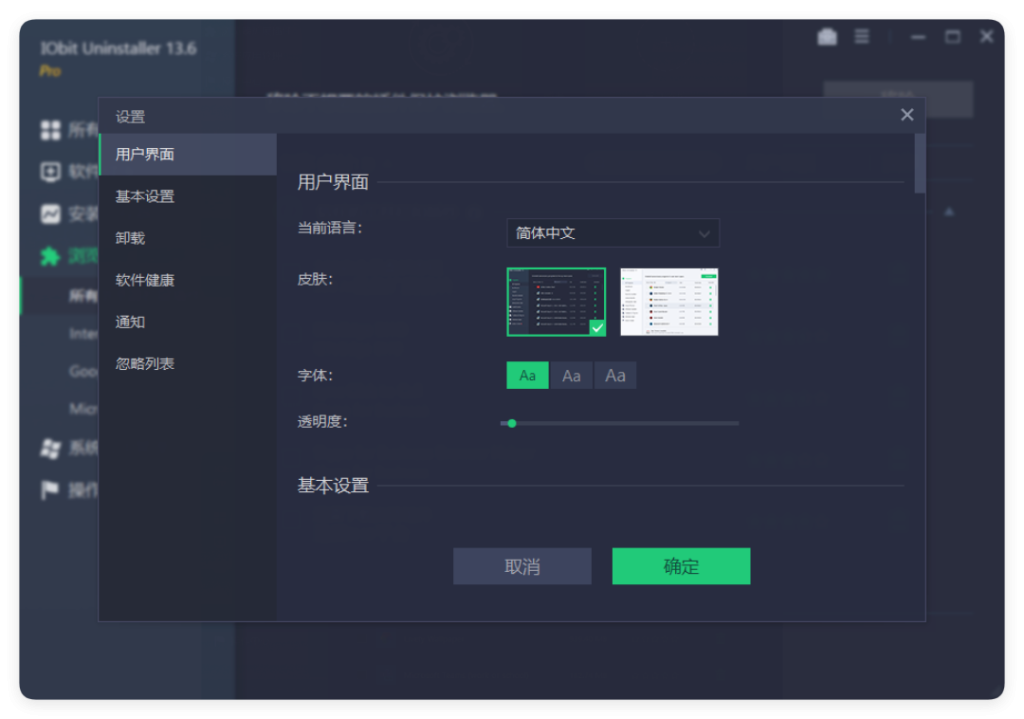
Task: Open the toolbox icon in title bar
Action: click(827, 37)
